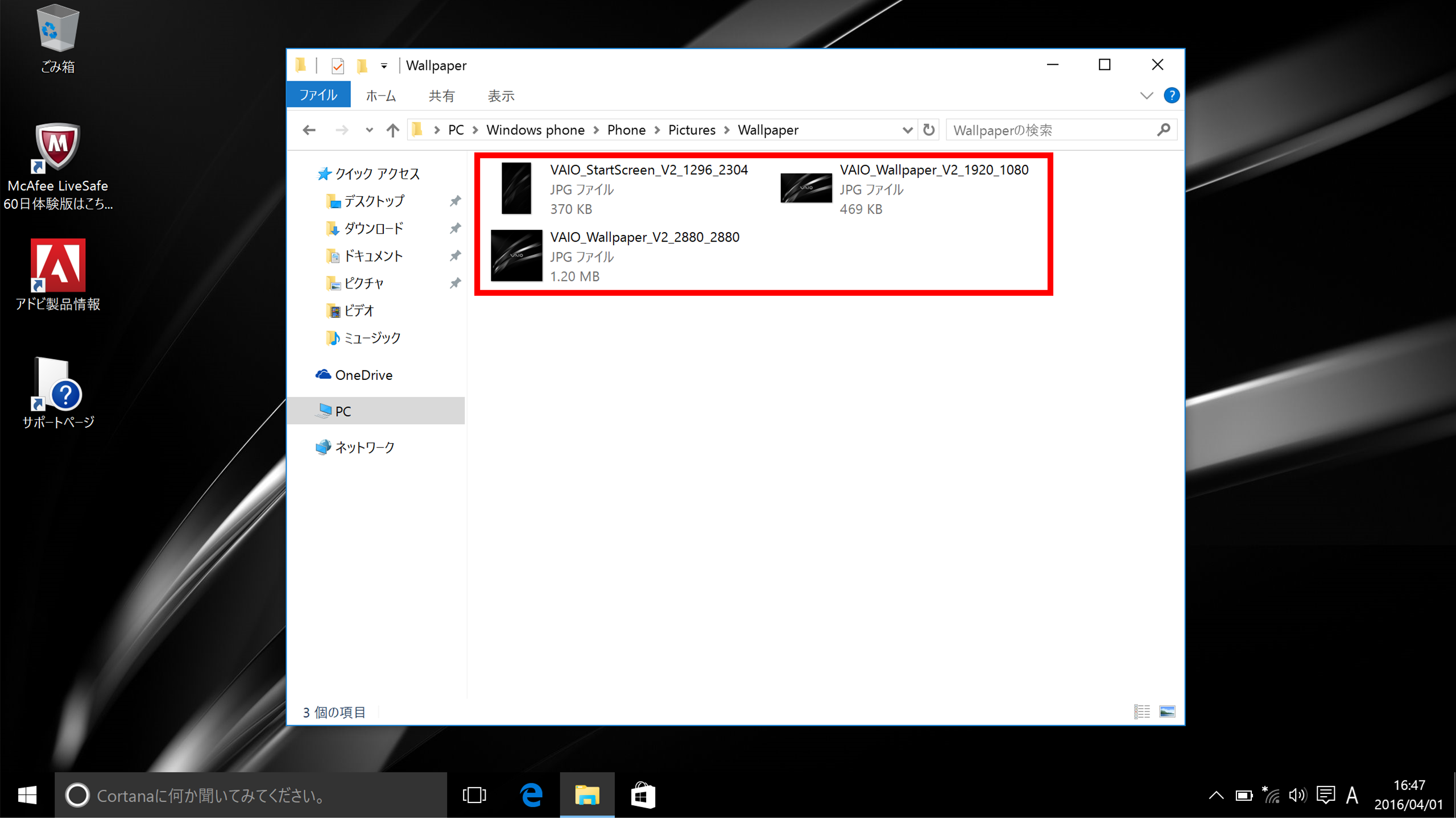
Task: Go up one folder level
Action: pyautogui.click(x=392, y=130)
